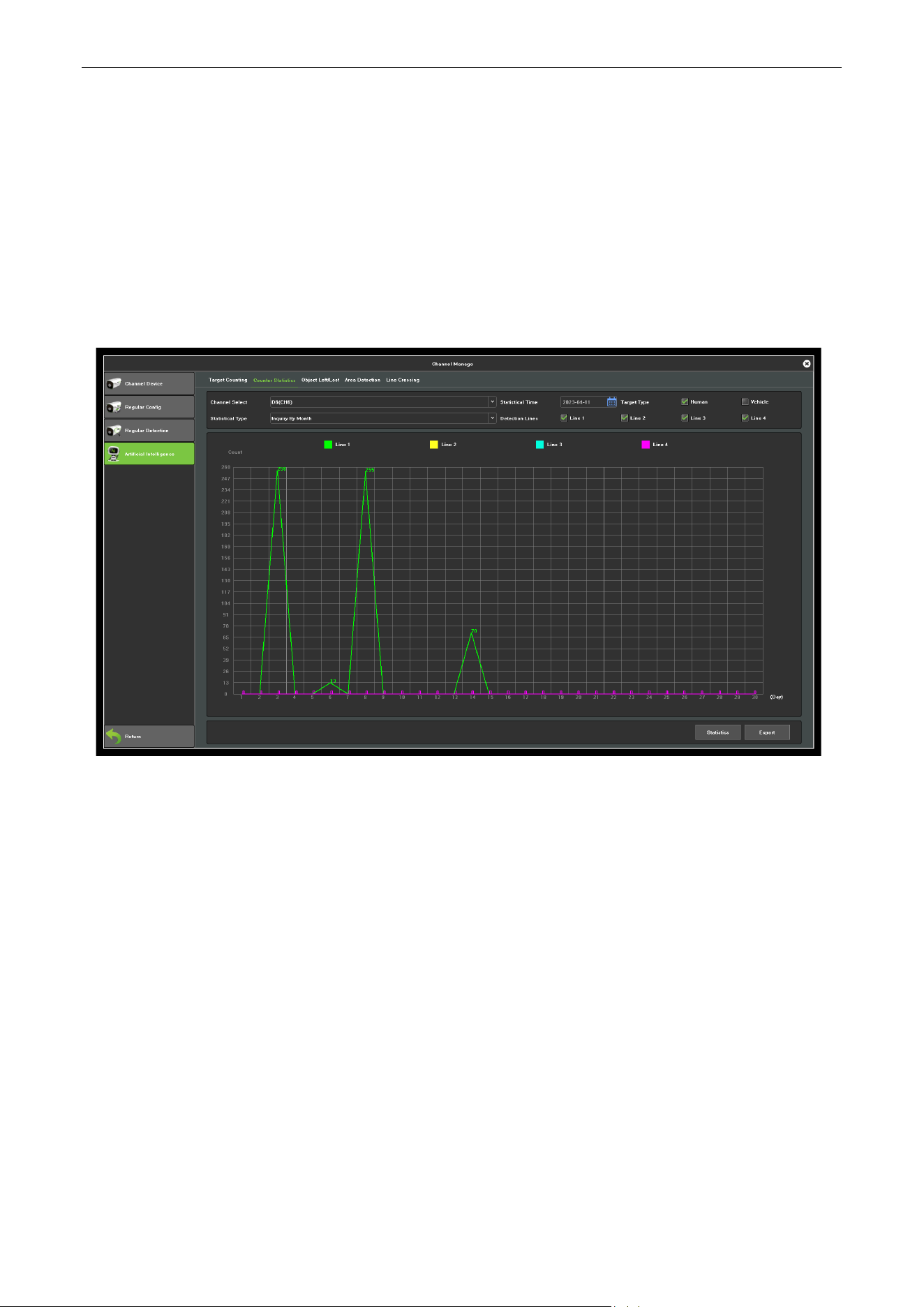Click the Count axis label

point(235,452)
